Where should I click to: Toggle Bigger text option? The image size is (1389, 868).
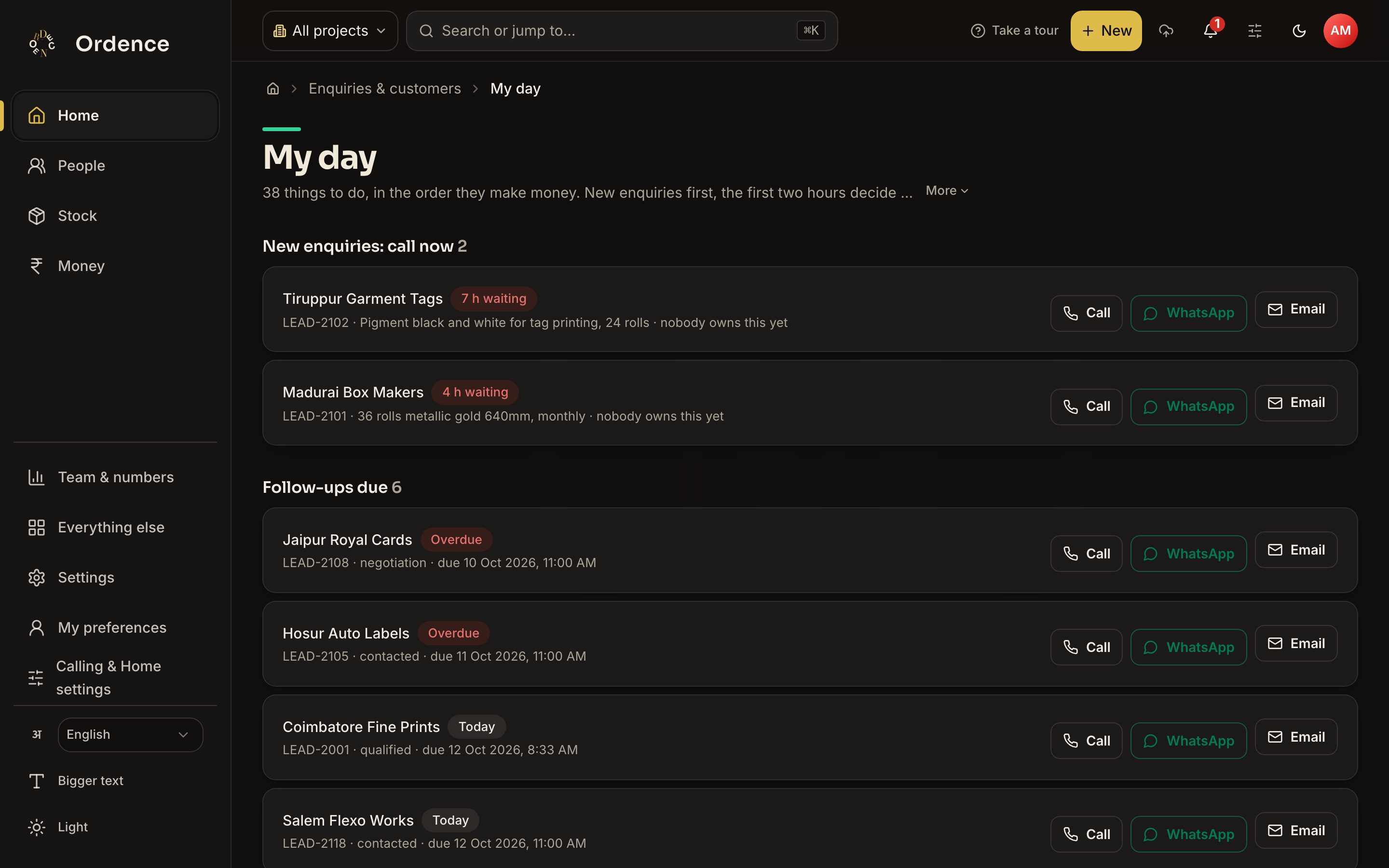click(x=115, y=781)
